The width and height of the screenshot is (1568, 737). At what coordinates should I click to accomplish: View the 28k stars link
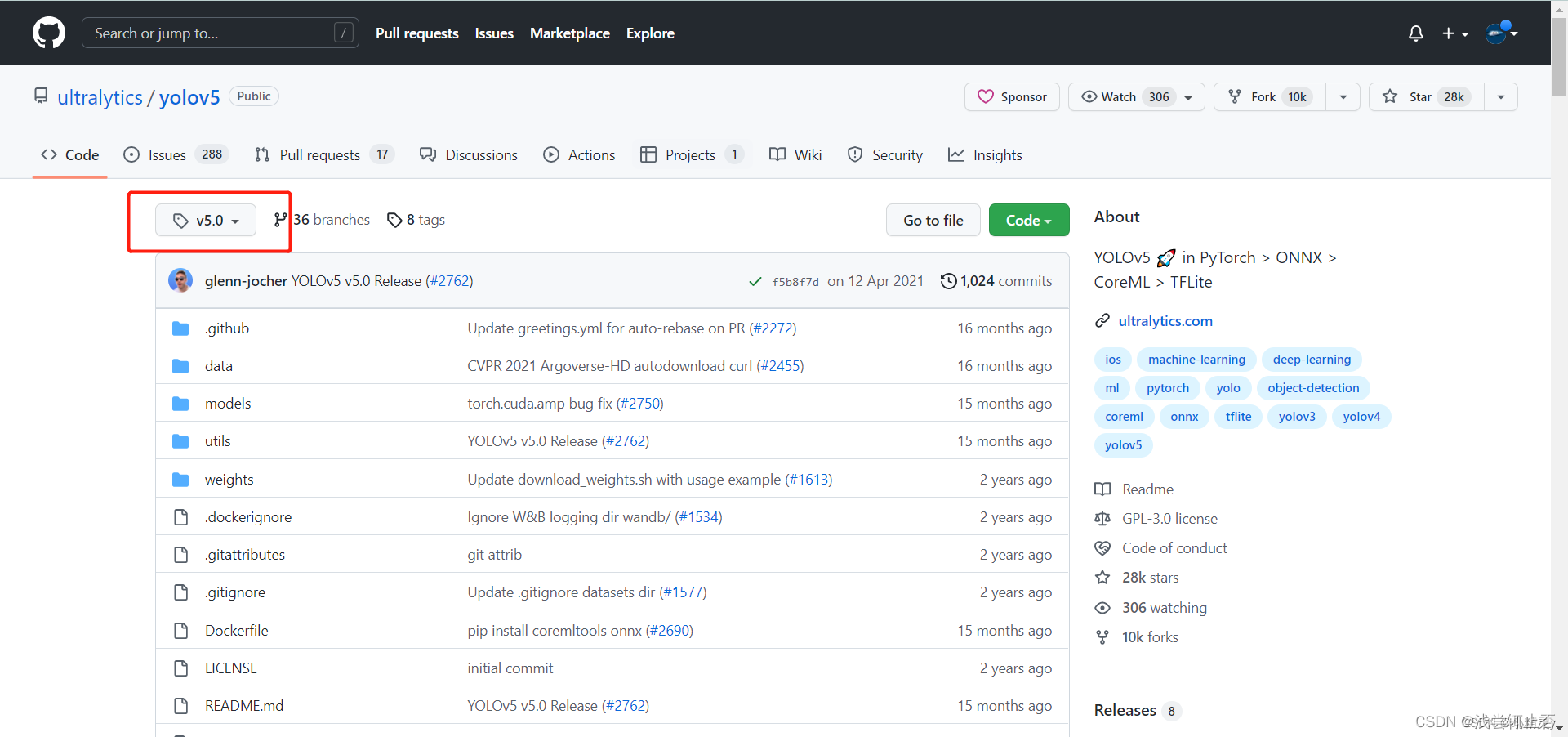coord(1137,577)
